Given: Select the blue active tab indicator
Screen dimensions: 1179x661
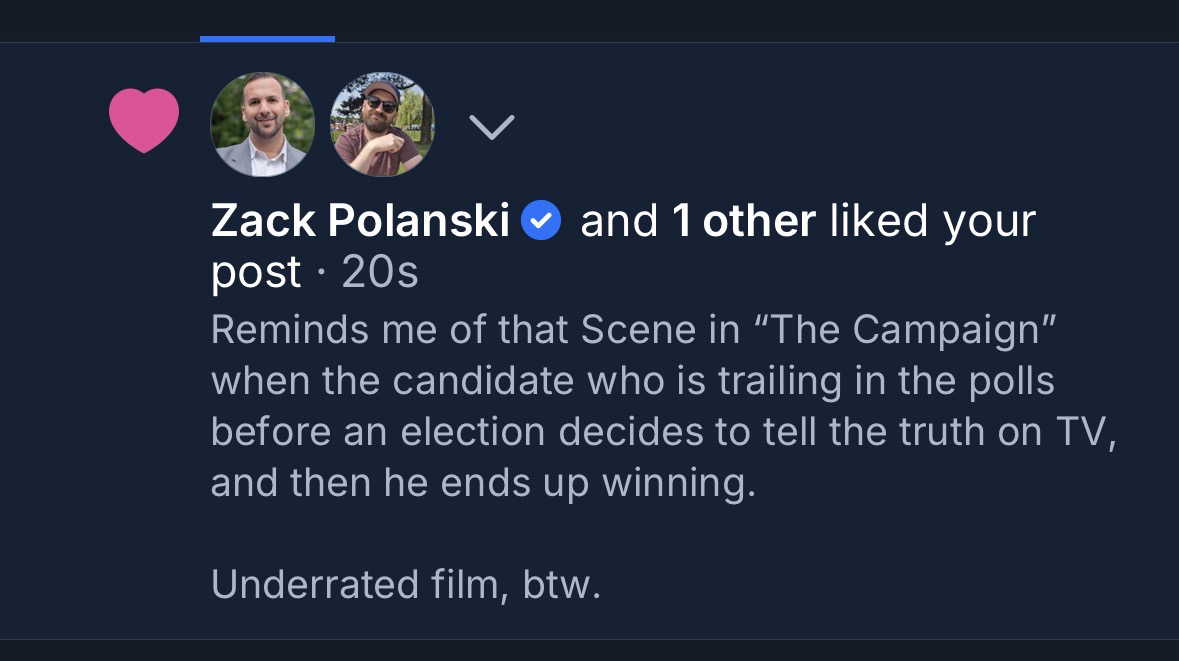Looking at the screenshot, I should (x=267, y=39).
